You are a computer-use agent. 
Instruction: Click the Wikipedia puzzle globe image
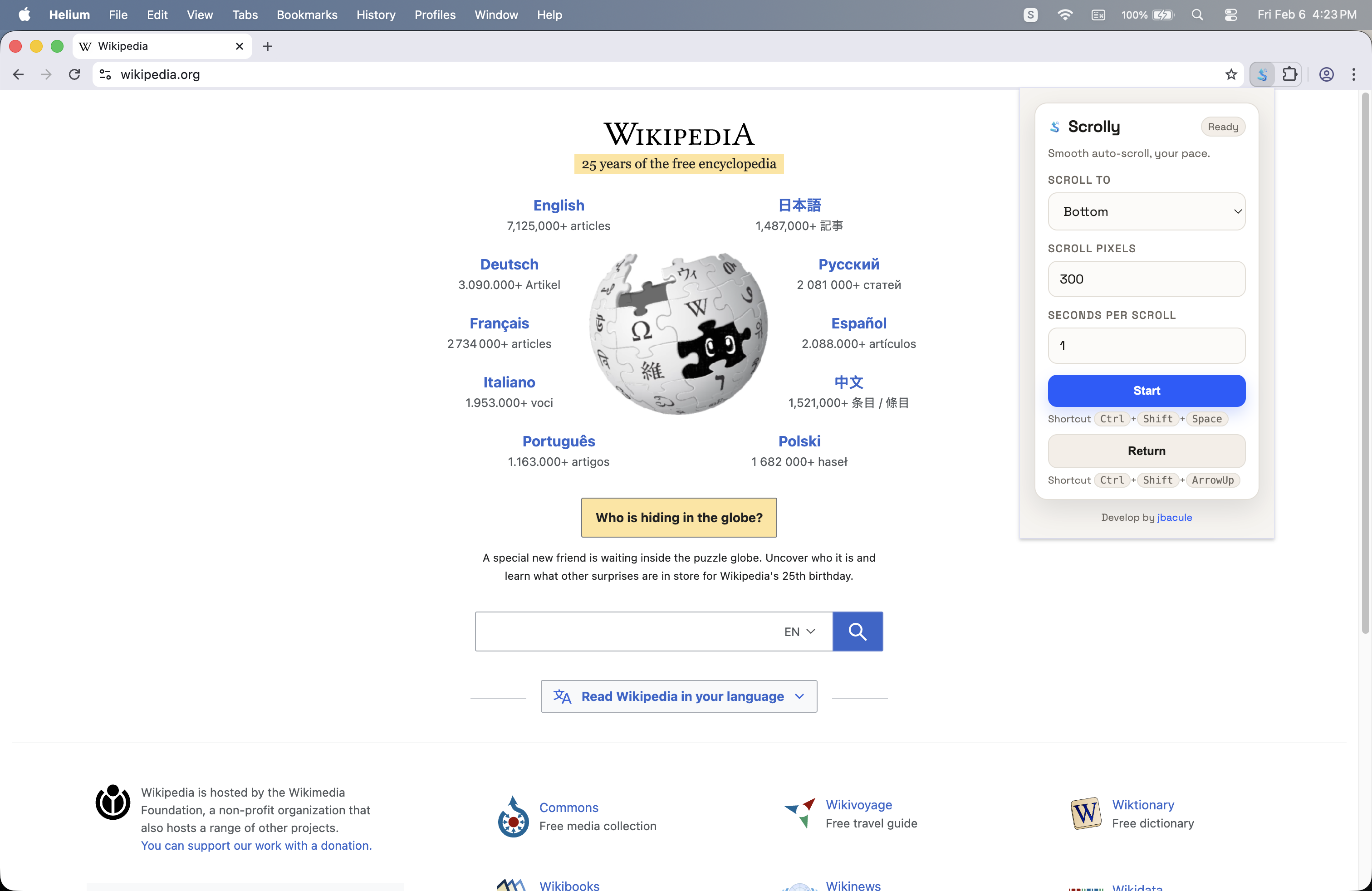(678, 333)
